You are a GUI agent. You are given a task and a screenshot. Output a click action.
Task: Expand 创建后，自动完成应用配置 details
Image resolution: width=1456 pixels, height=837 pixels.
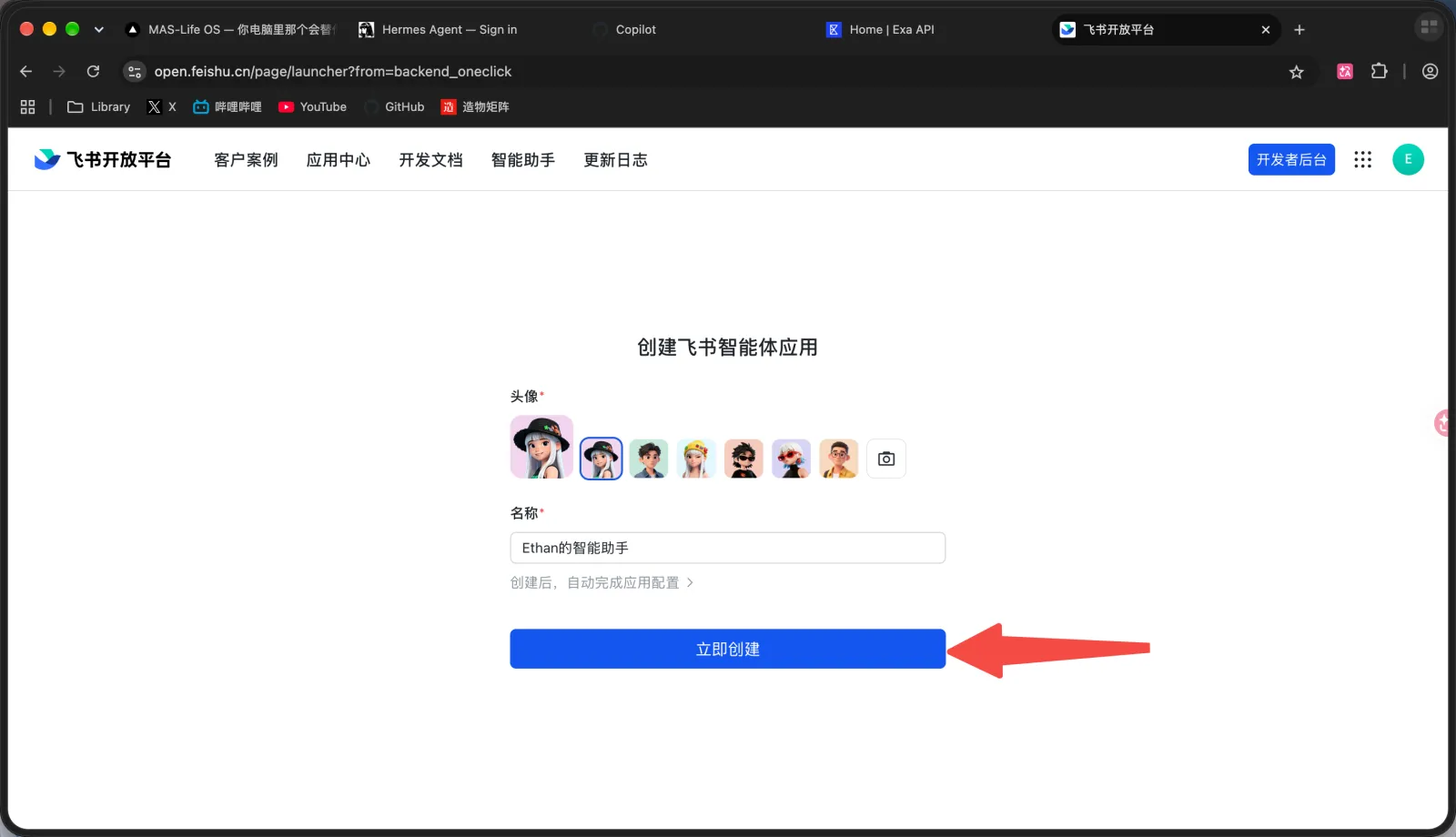click(x=602, y=582)
